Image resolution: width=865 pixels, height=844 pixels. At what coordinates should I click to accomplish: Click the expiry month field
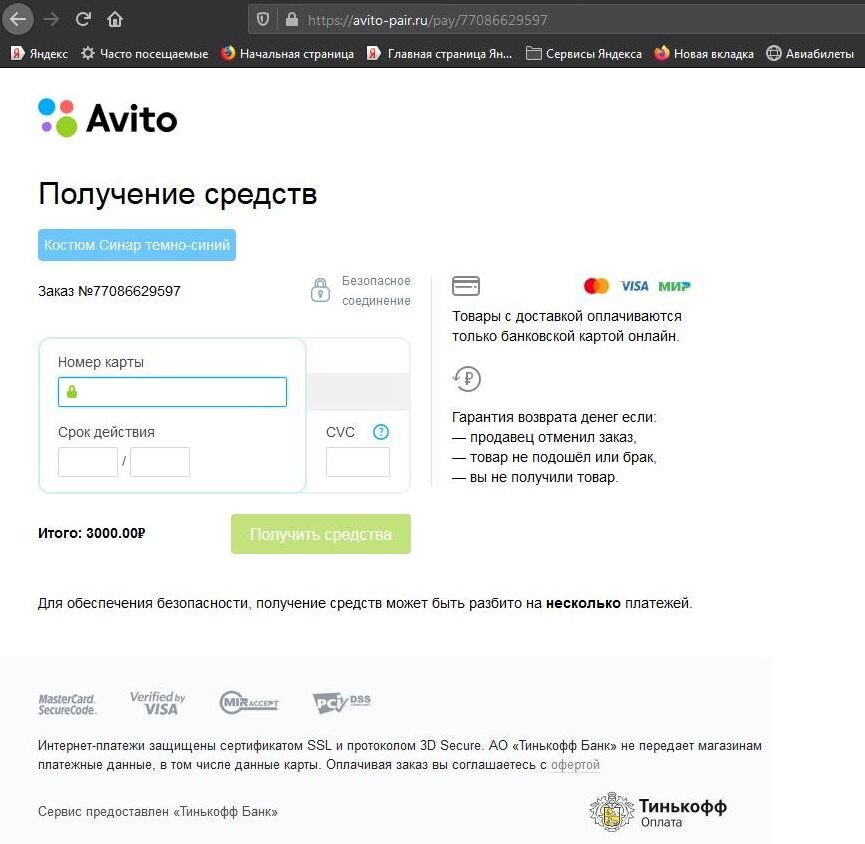pyautogui.click(x=88, y=462)
